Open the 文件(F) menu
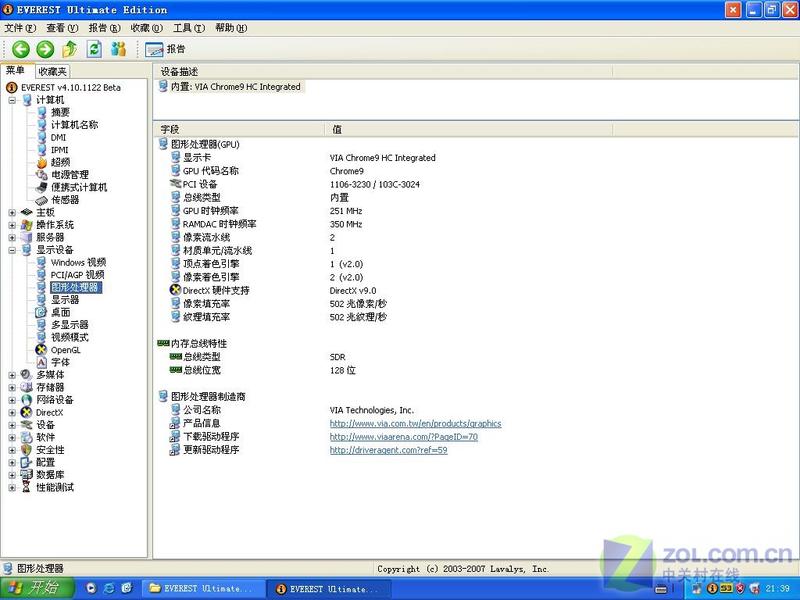Image resolution: width=800 pixels, height=600 pixels. (20, 28)
